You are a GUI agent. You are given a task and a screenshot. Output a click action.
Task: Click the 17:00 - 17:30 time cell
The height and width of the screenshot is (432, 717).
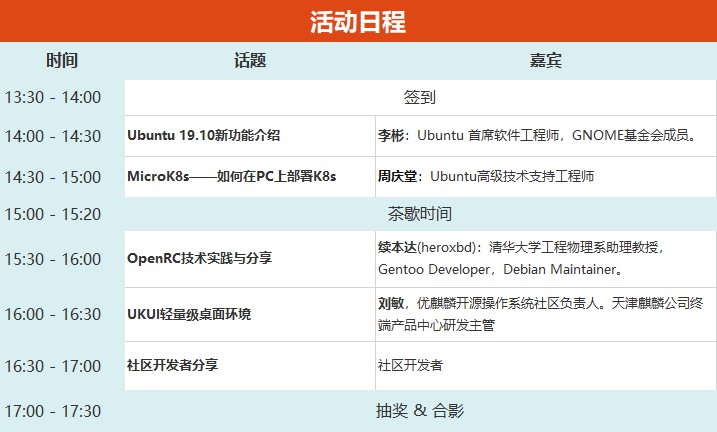pos(53,411)
